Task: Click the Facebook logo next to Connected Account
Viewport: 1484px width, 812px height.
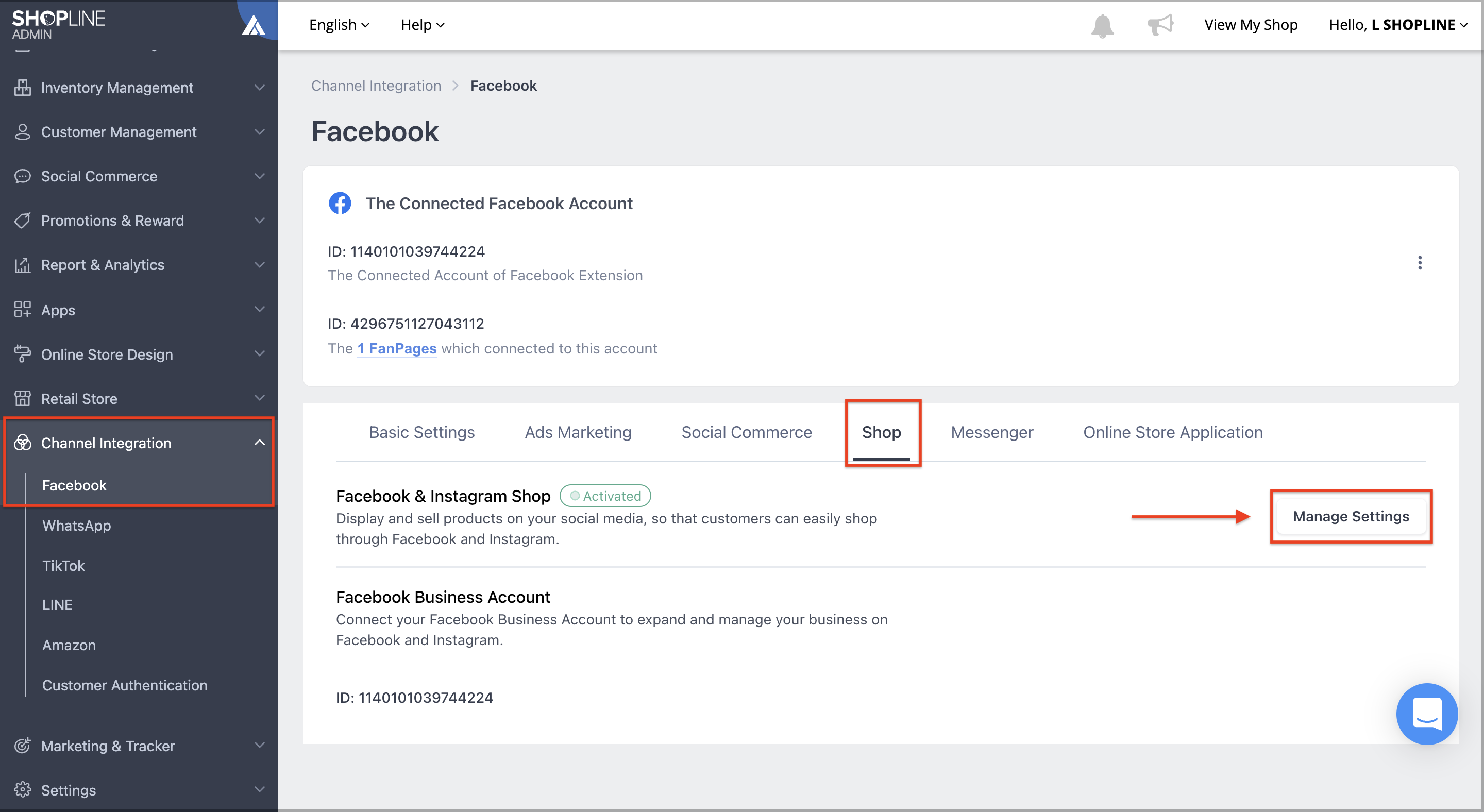Action: point(340,204)
